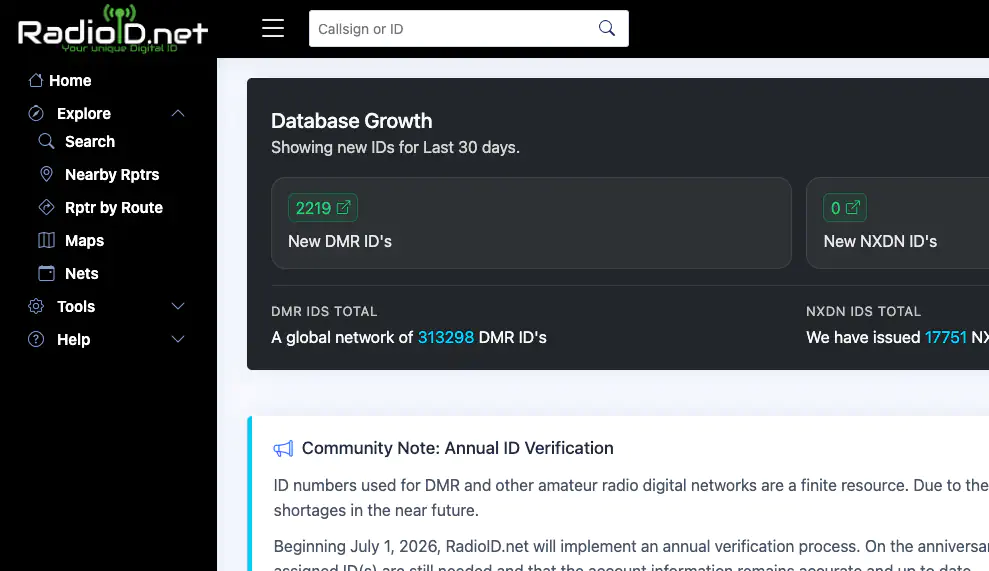Click the 'Beginning July 1, 2026' paragraph
Viewport: 989px width, 571px height.
[x=631, y=557]
